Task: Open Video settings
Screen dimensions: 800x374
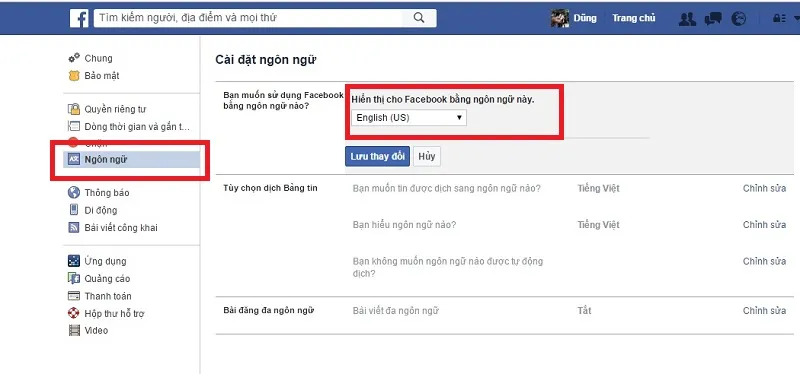Action: [96, 331]
